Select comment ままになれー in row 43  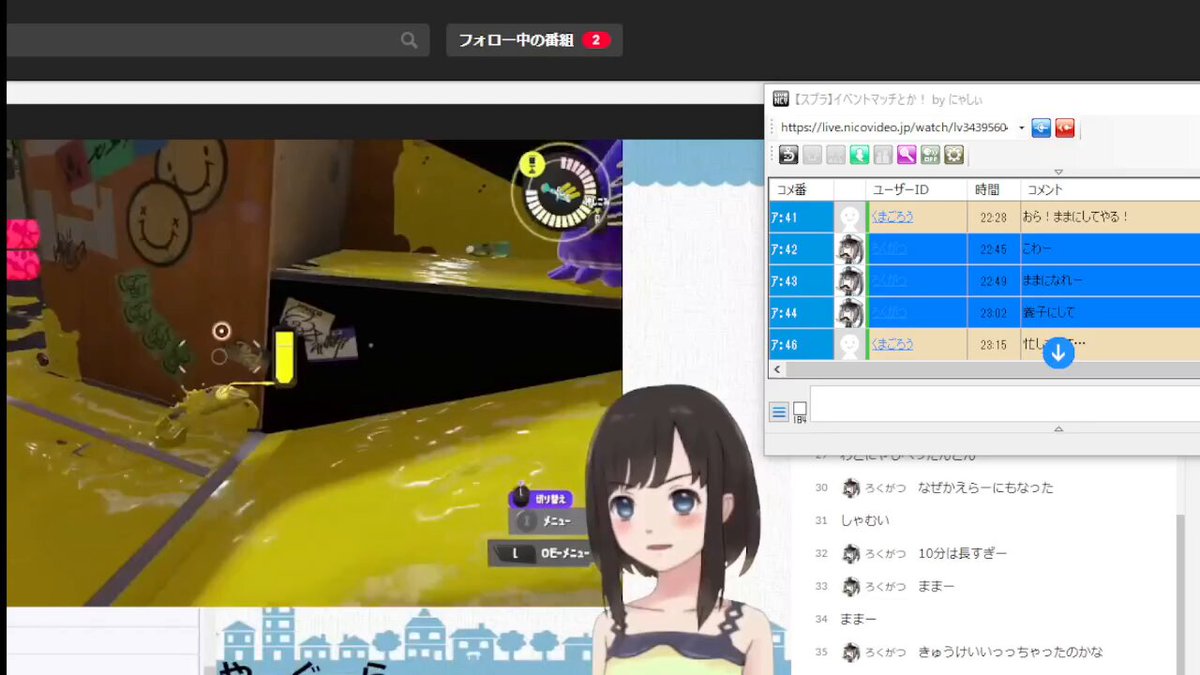[x=1052, y=280]
